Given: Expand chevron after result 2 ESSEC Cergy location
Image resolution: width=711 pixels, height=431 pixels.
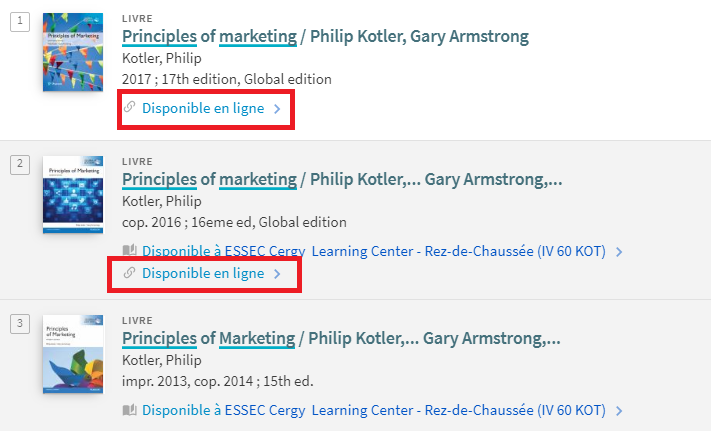Looking at the screenshot, I should tap(619, 252).
